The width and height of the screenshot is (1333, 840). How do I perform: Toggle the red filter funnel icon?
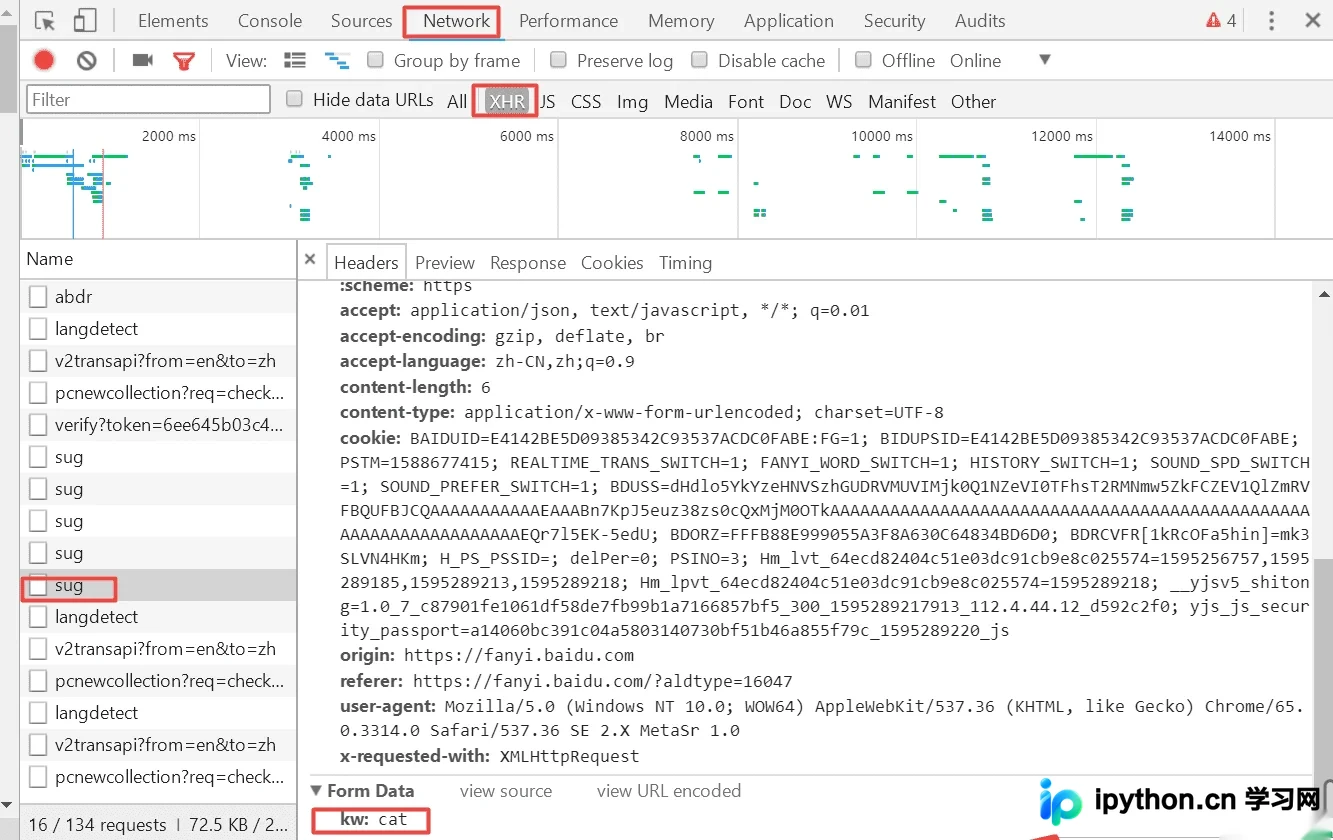[183, 61]
